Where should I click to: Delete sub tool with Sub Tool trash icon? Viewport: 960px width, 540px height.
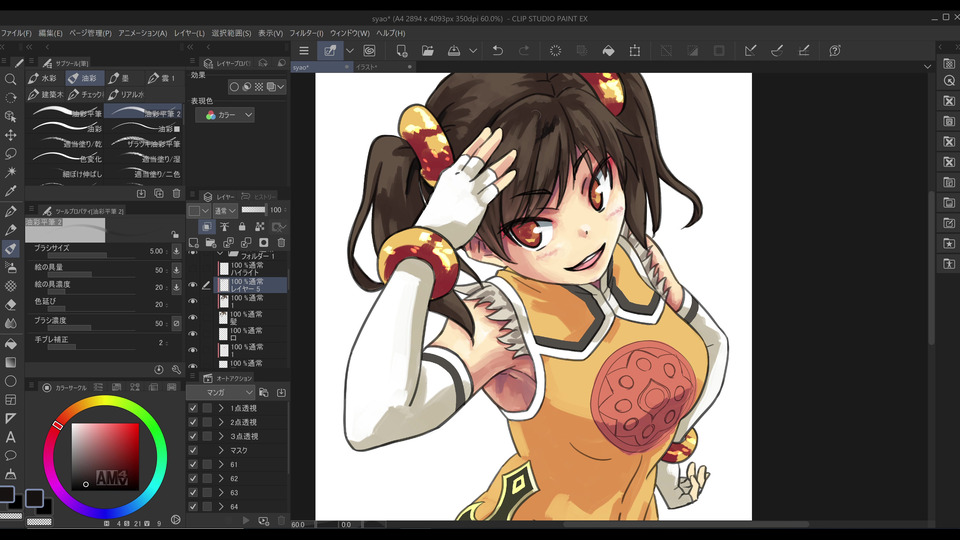(x=176, y=193)
